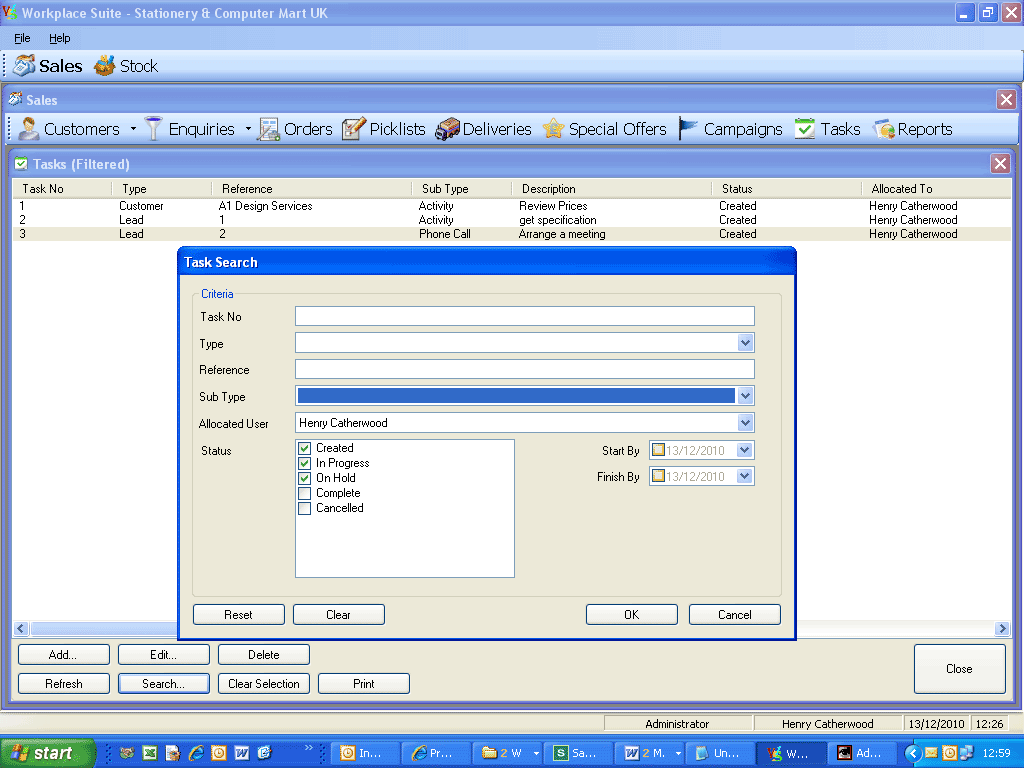
Task: Click the Picklists clipboard icon
Action: click(x=353, y=129)
